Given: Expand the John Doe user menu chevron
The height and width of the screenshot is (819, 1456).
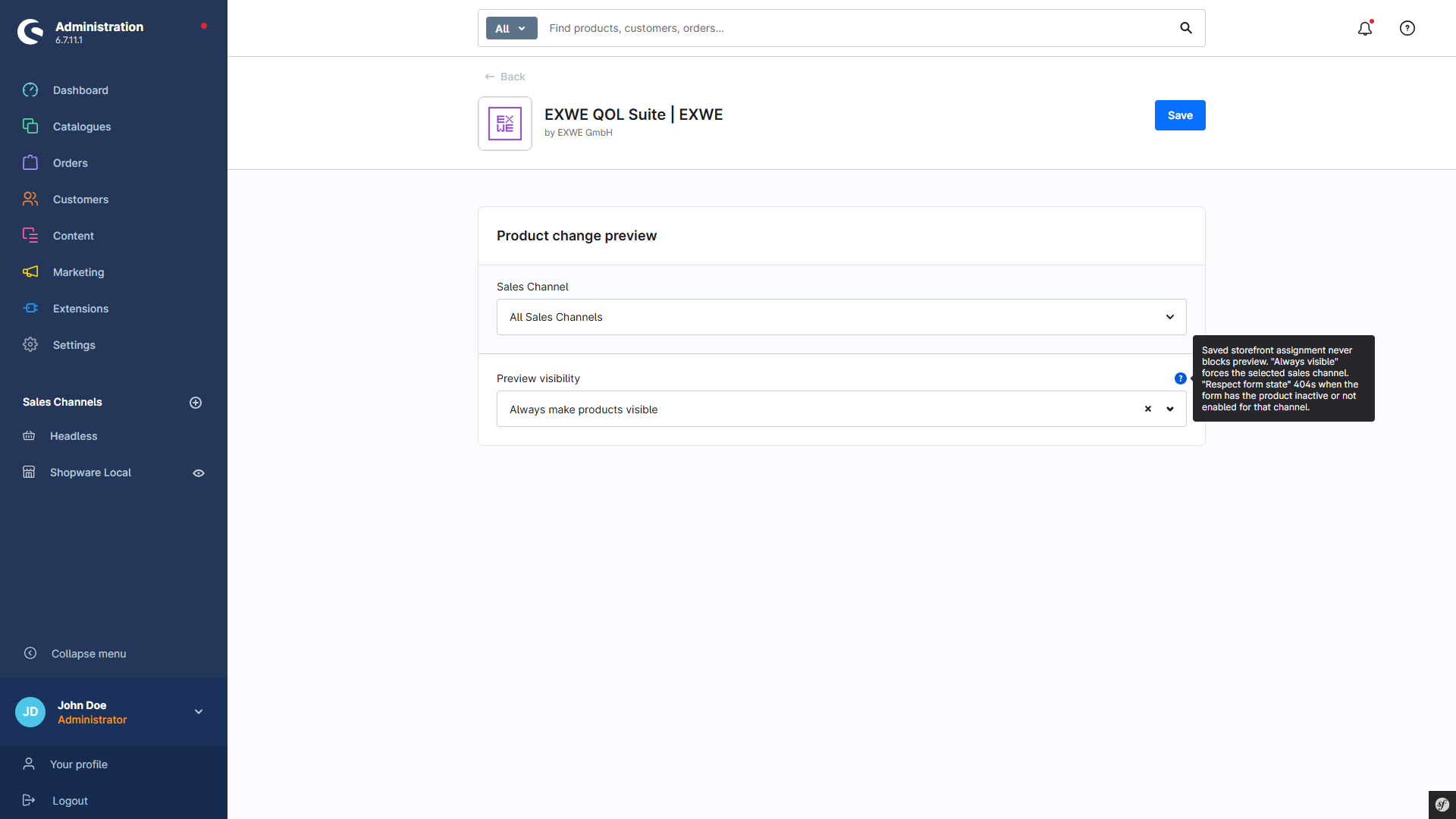Looking at the screenshot, I should pyautogui.click(x=199, y=712).
